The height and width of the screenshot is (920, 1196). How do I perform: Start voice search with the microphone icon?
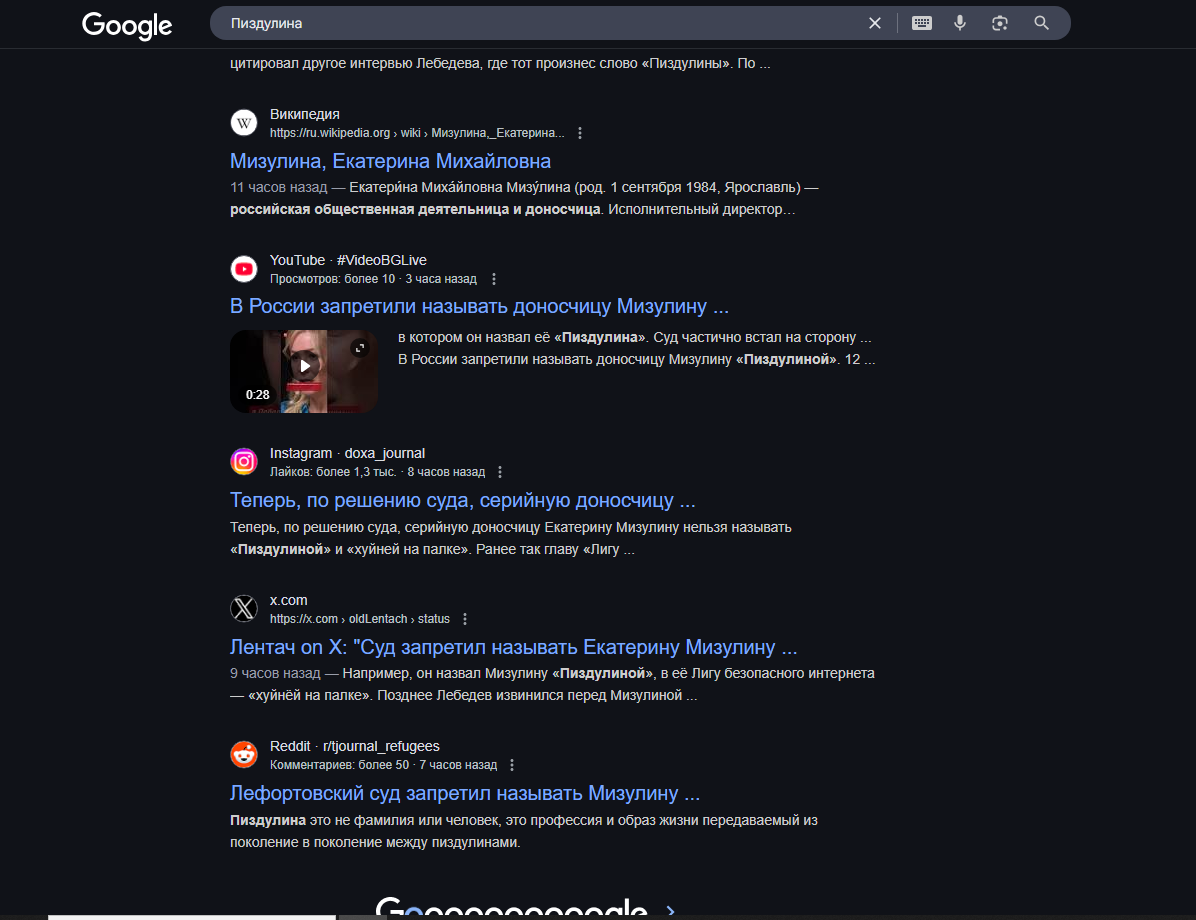point(960,24)
